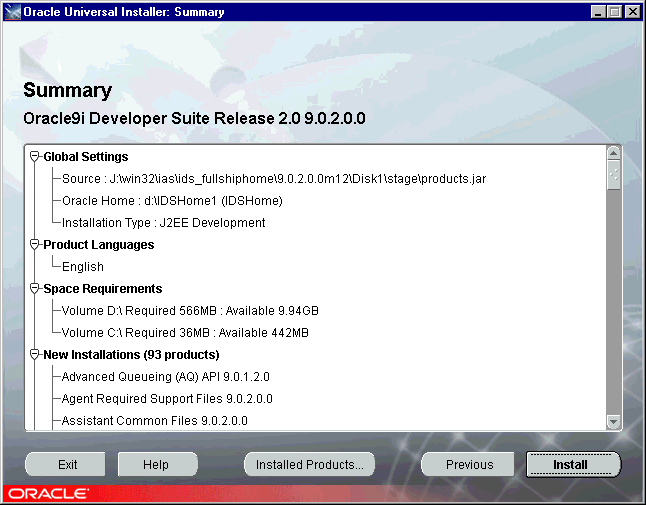Click the Exit button
The width and height of the screenshot is (646, 505).
point(66,464)
